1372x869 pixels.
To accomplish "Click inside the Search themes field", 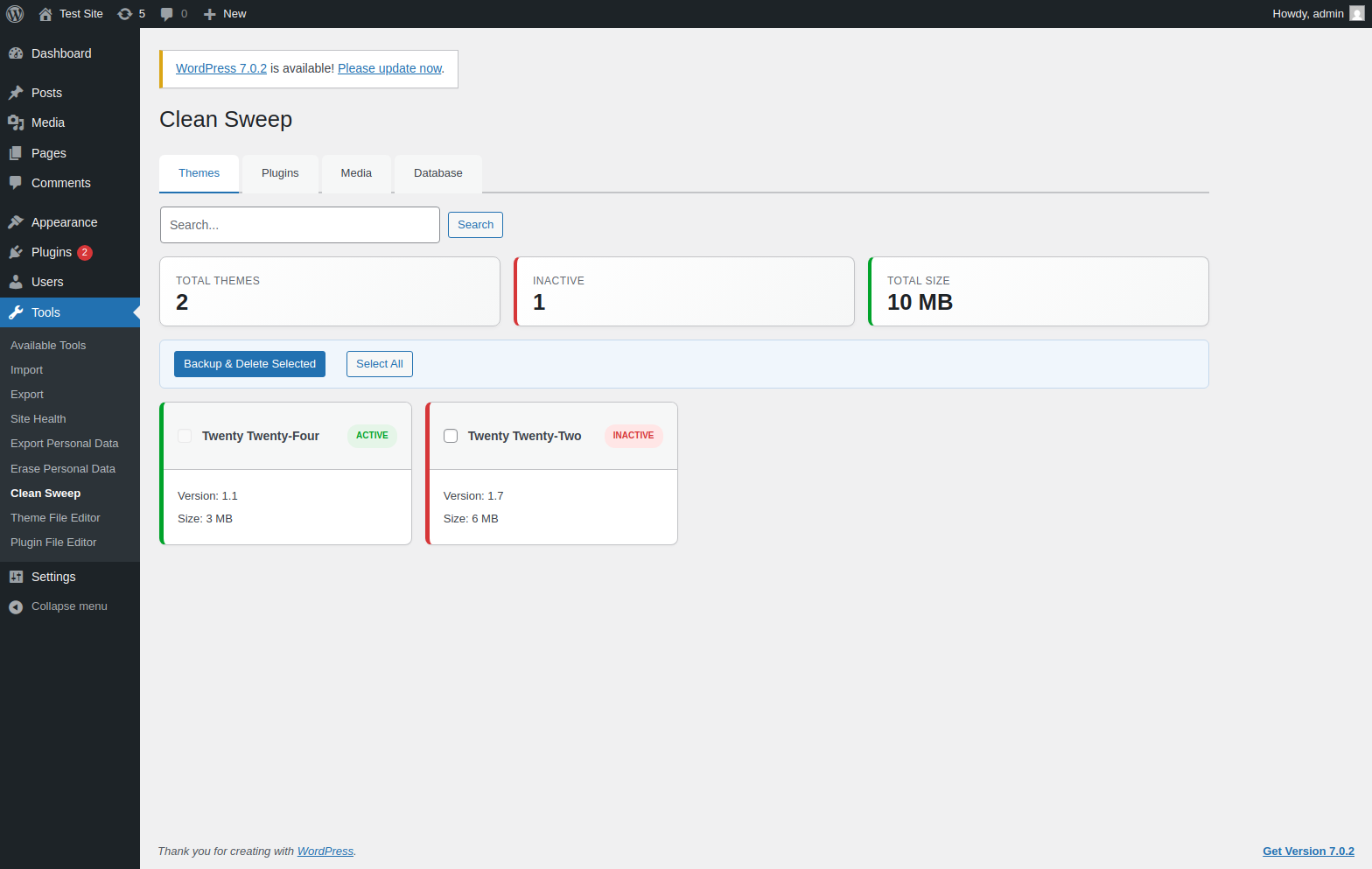I will click(300, 225).
